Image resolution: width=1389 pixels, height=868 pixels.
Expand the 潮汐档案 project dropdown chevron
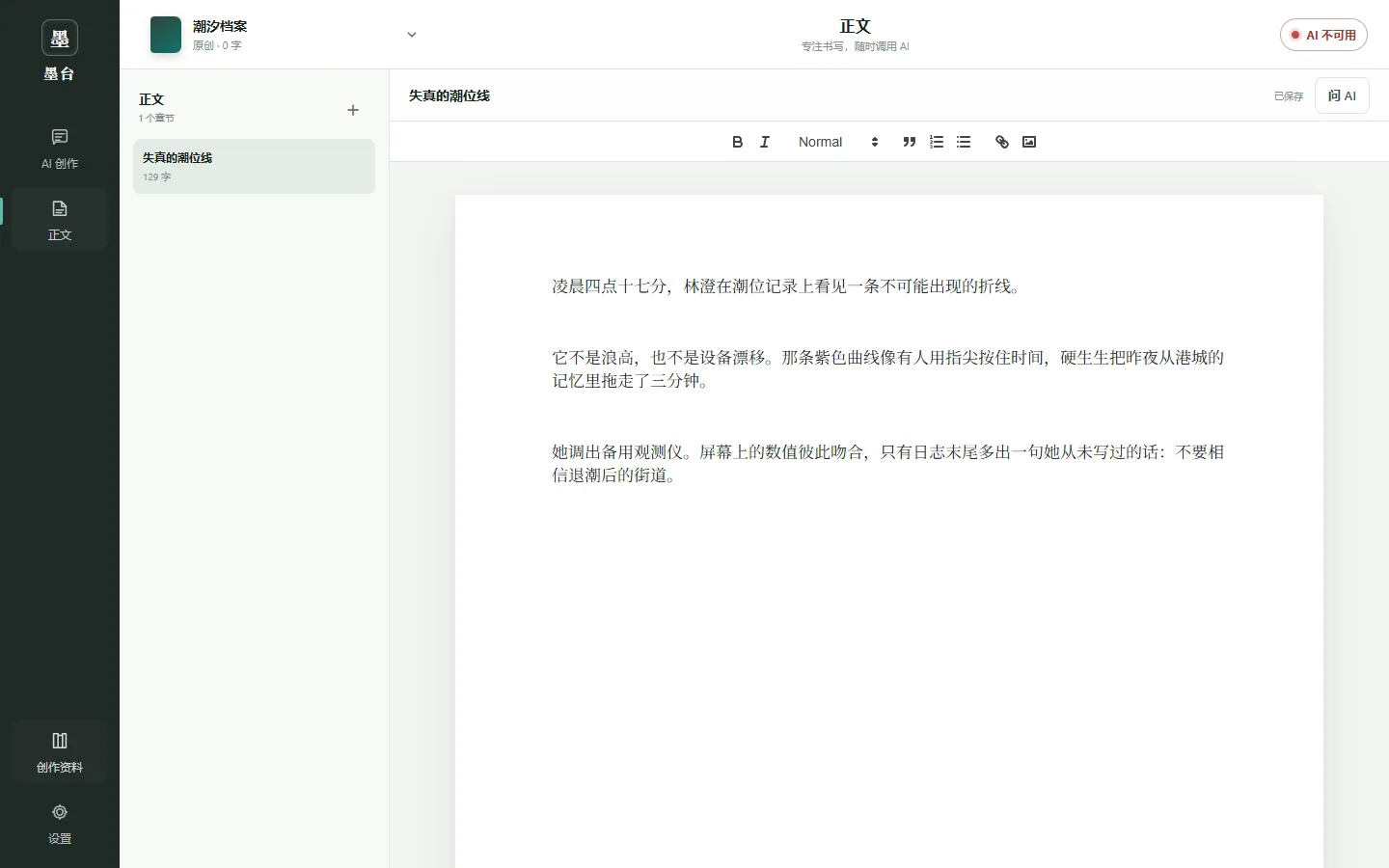[412, 35]
